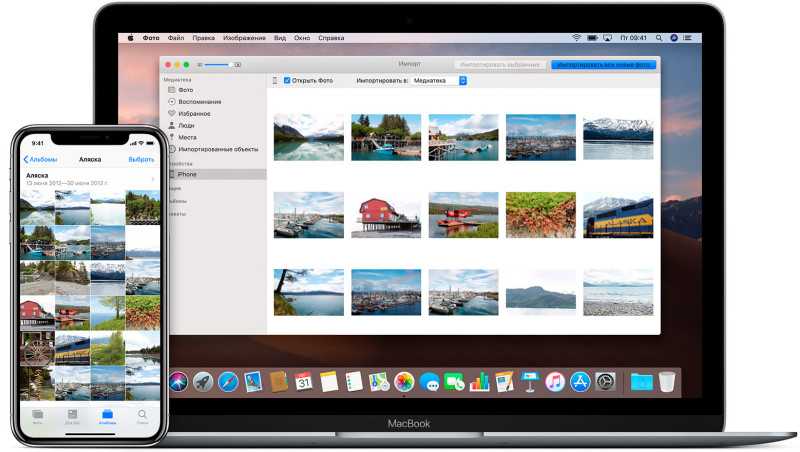Open the Вид menu
Screen dimensions: 800x452
click(280, 38)
